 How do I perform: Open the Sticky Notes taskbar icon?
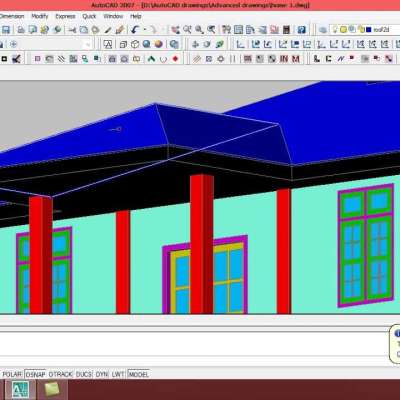click(x=51, y=389)
